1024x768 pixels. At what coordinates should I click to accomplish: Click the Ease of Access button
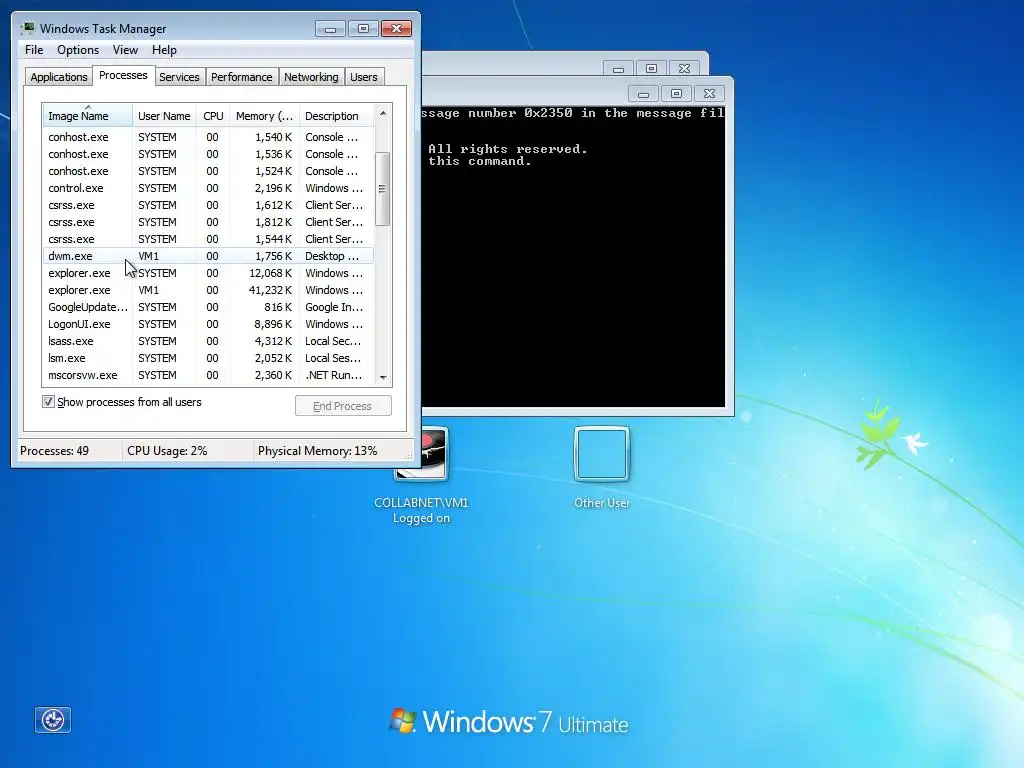[x=53, y=720]
